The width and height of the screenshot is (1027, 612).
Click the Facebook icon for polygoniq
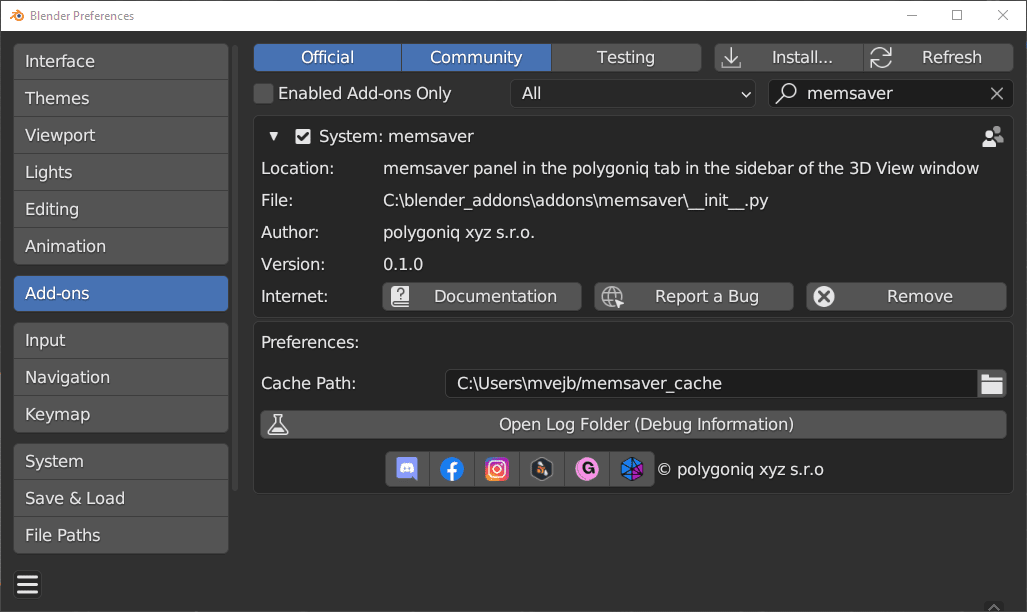pyautogui.click(x=451, y=468)
